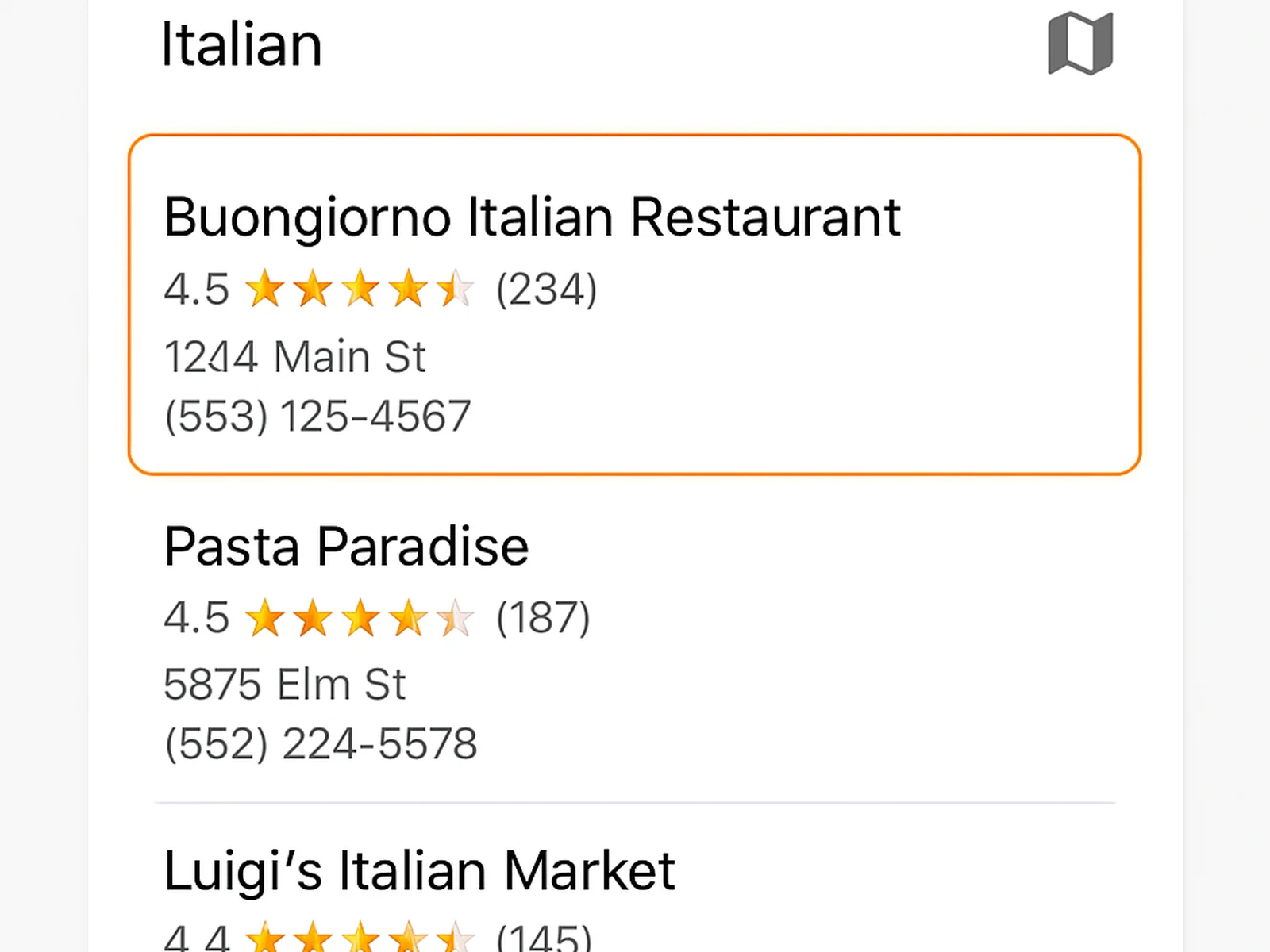
Task: Click the map fold icon beside Italian header
Action: (1079, 43)
